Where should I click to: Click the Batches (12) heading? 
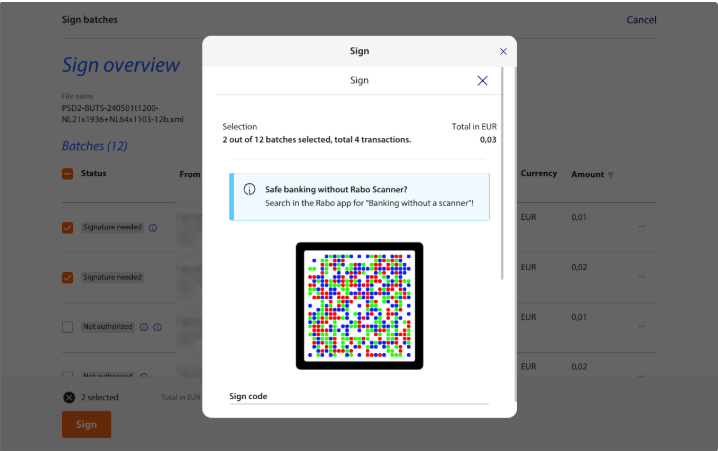click(95, 146)
